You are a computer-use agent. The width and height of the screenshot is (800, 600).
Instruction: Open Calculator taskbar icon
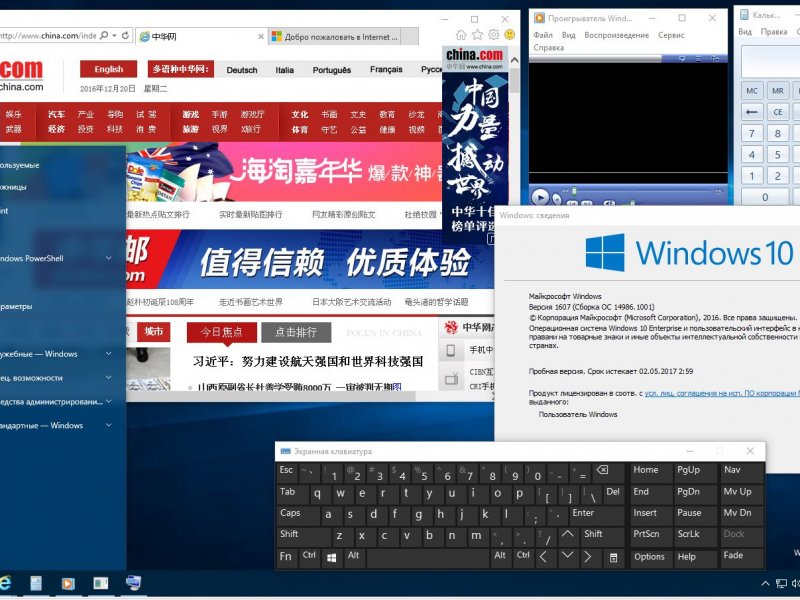(x=36, y=583)
